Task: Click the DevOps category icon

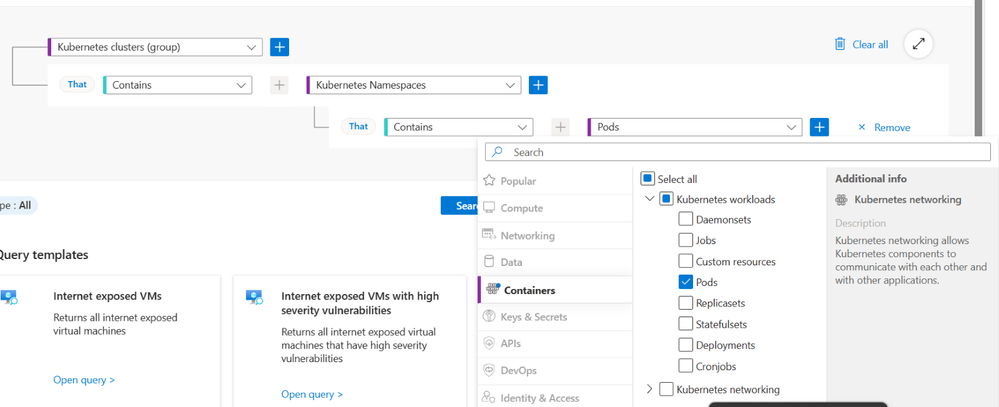Action: coord(489,370)
